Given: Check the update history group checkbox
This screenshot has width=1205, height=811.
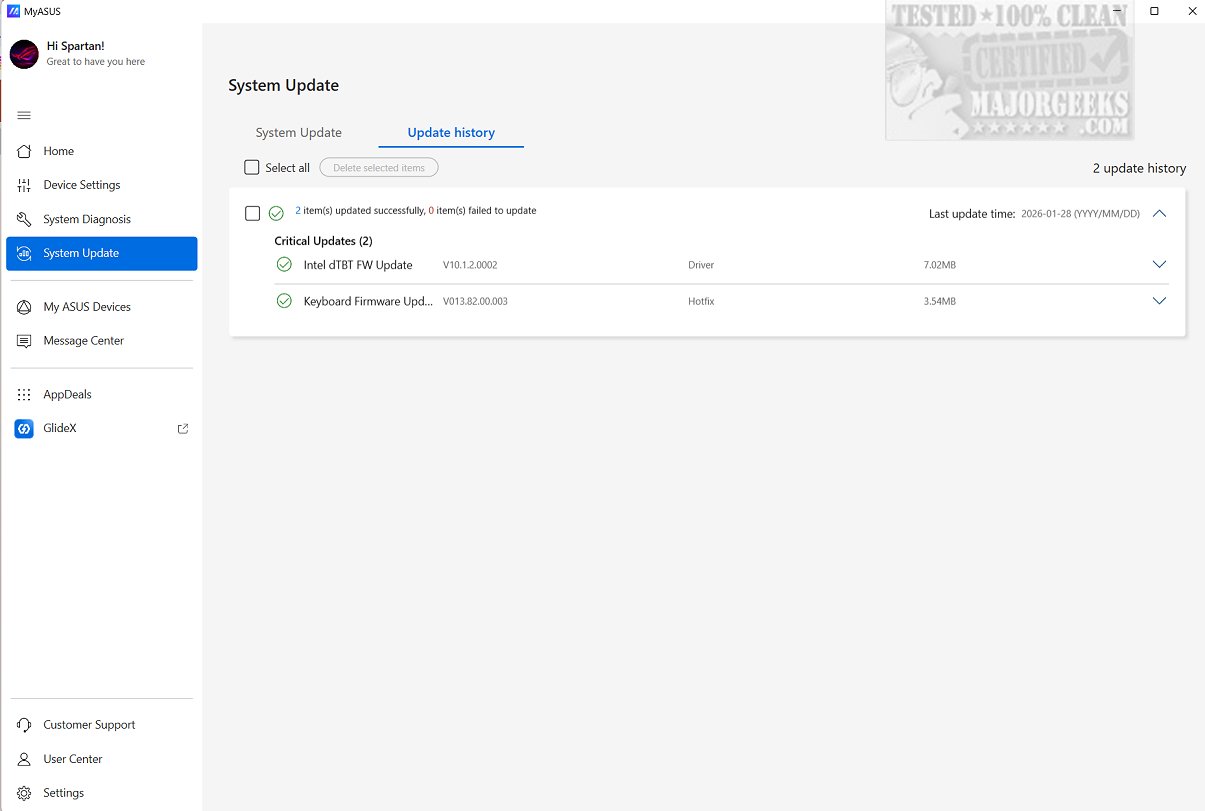Looking at the screenshot, I should click(x=253, y=213).
